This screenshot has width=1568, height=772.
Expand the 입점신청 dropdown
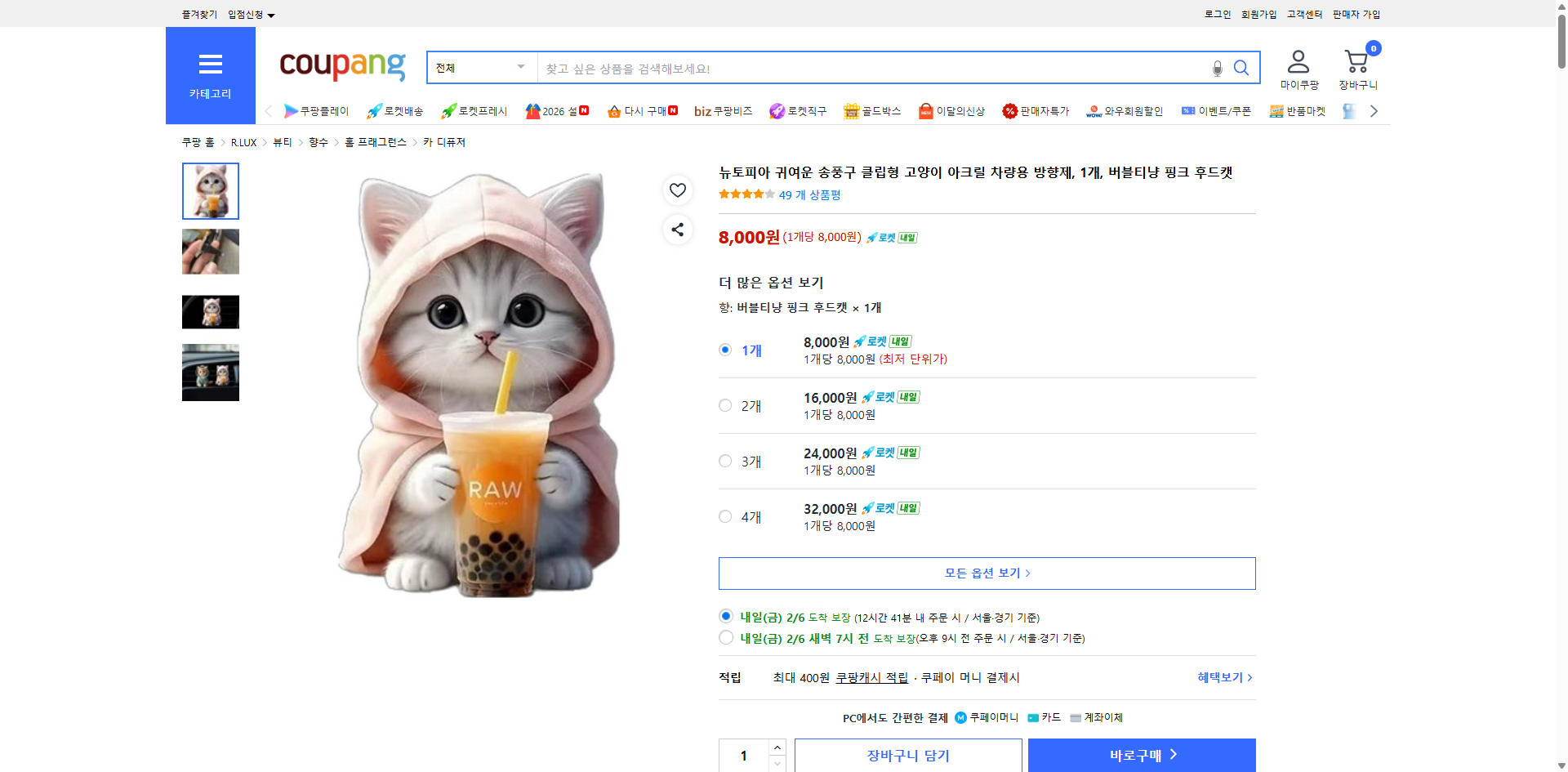pyautogui.click(x=249, y=14)
